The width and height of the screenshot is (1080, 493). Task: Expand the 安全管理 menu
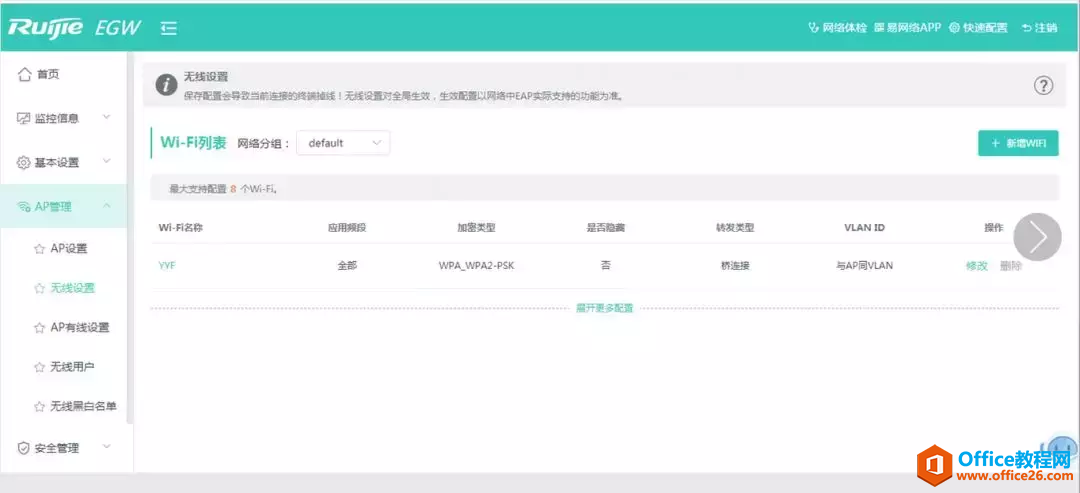(x=63, y=448)
